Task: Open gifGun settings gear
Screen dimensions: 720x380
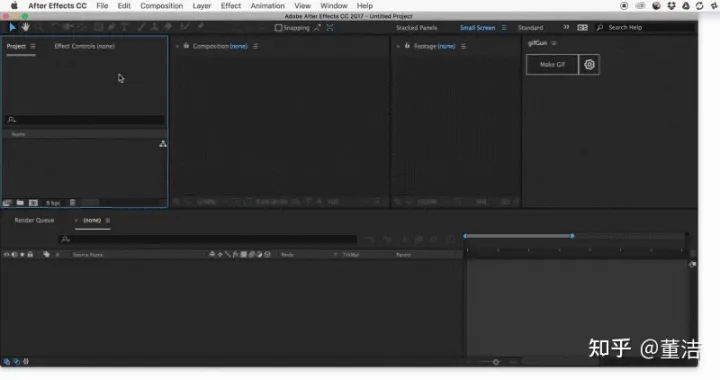Action: 589,65
